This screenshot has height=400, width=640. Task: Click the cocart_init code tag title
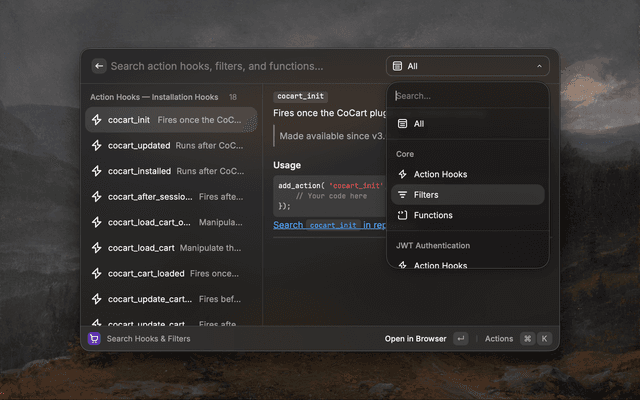click(x=300, y=96)
